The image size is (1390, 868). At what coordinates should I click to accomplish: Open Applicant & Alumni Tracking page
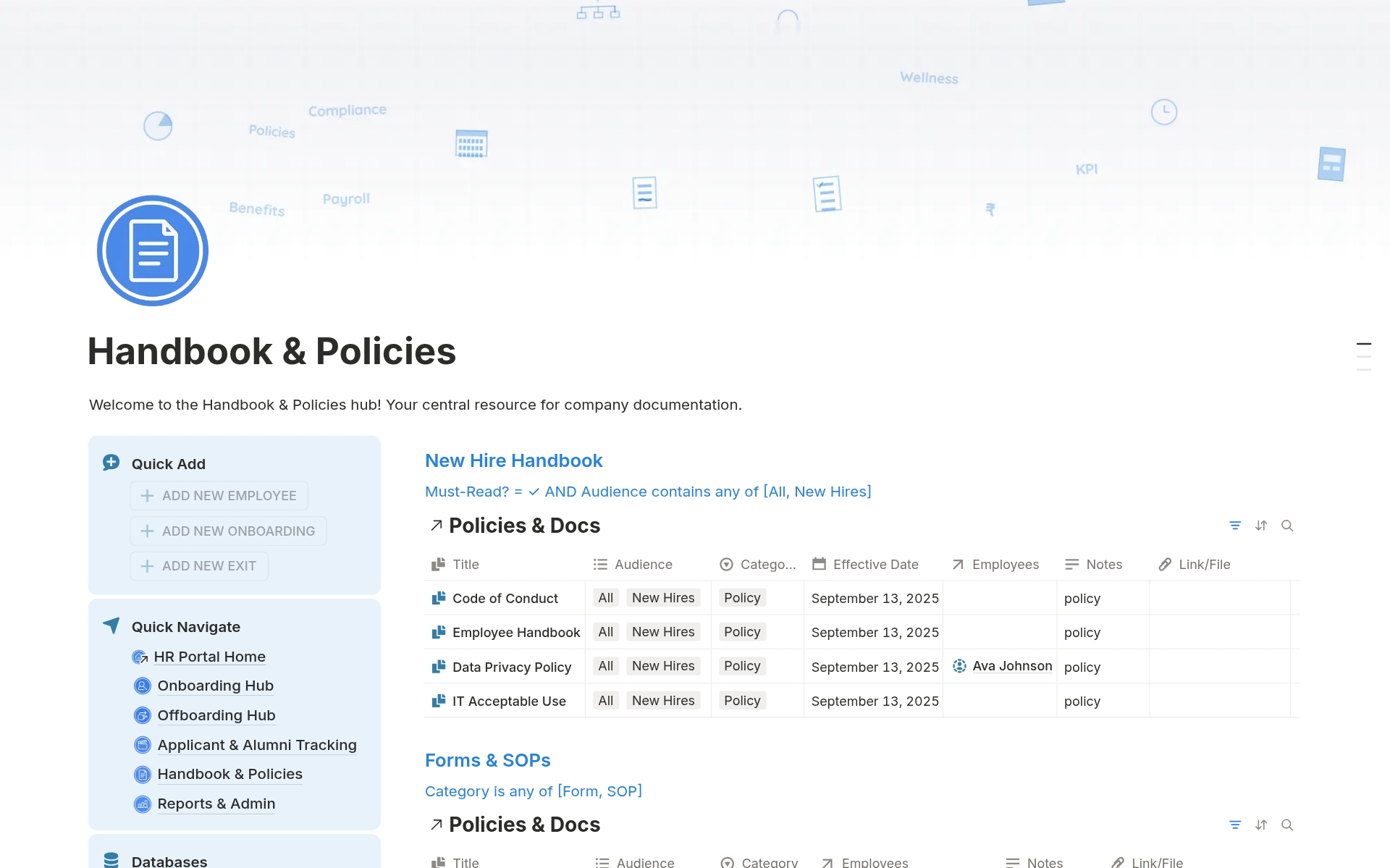click(x=257, y=745)
